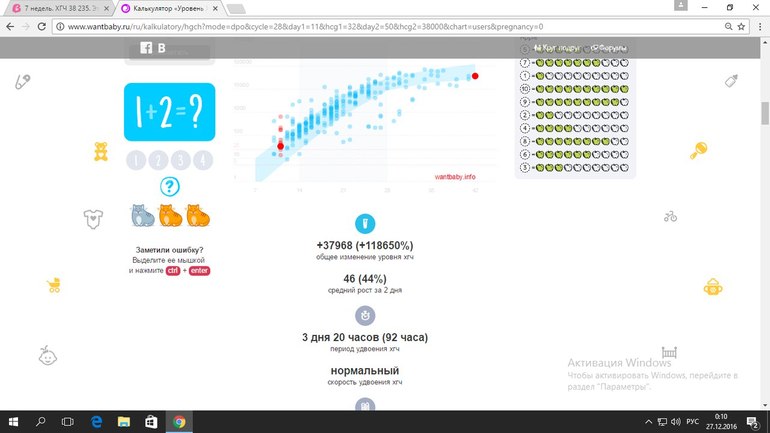Select answer circle number 4
Screen dimensions: 770x433
click(x=204, y=160)
